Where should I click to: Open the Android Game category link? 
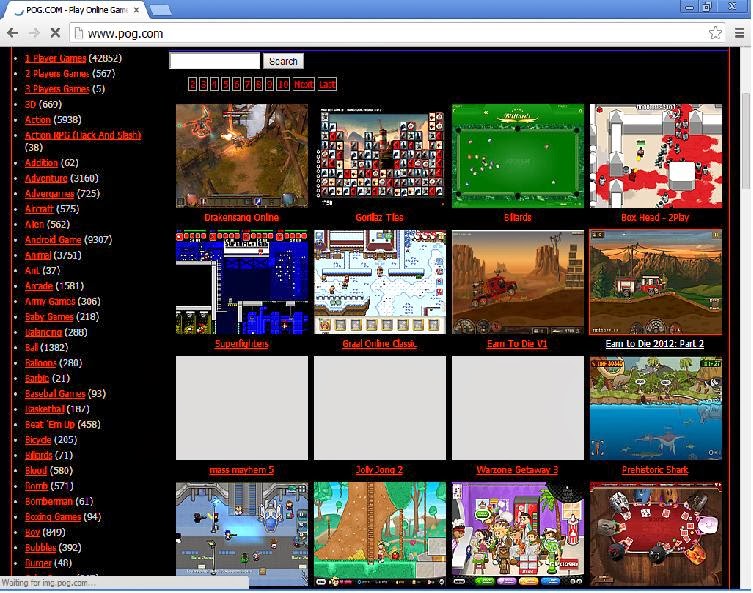pyautogui.click(x=53, y=240)
